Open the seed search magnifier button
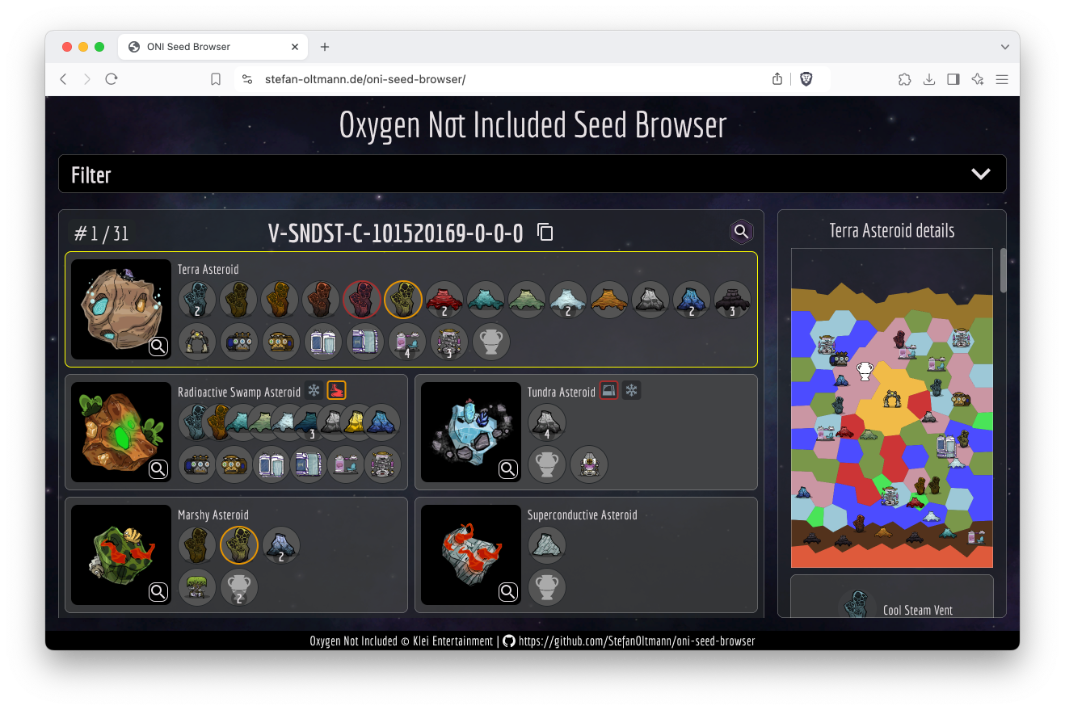The height and width of the screenshot is (710, 1065). pos(741,232)
